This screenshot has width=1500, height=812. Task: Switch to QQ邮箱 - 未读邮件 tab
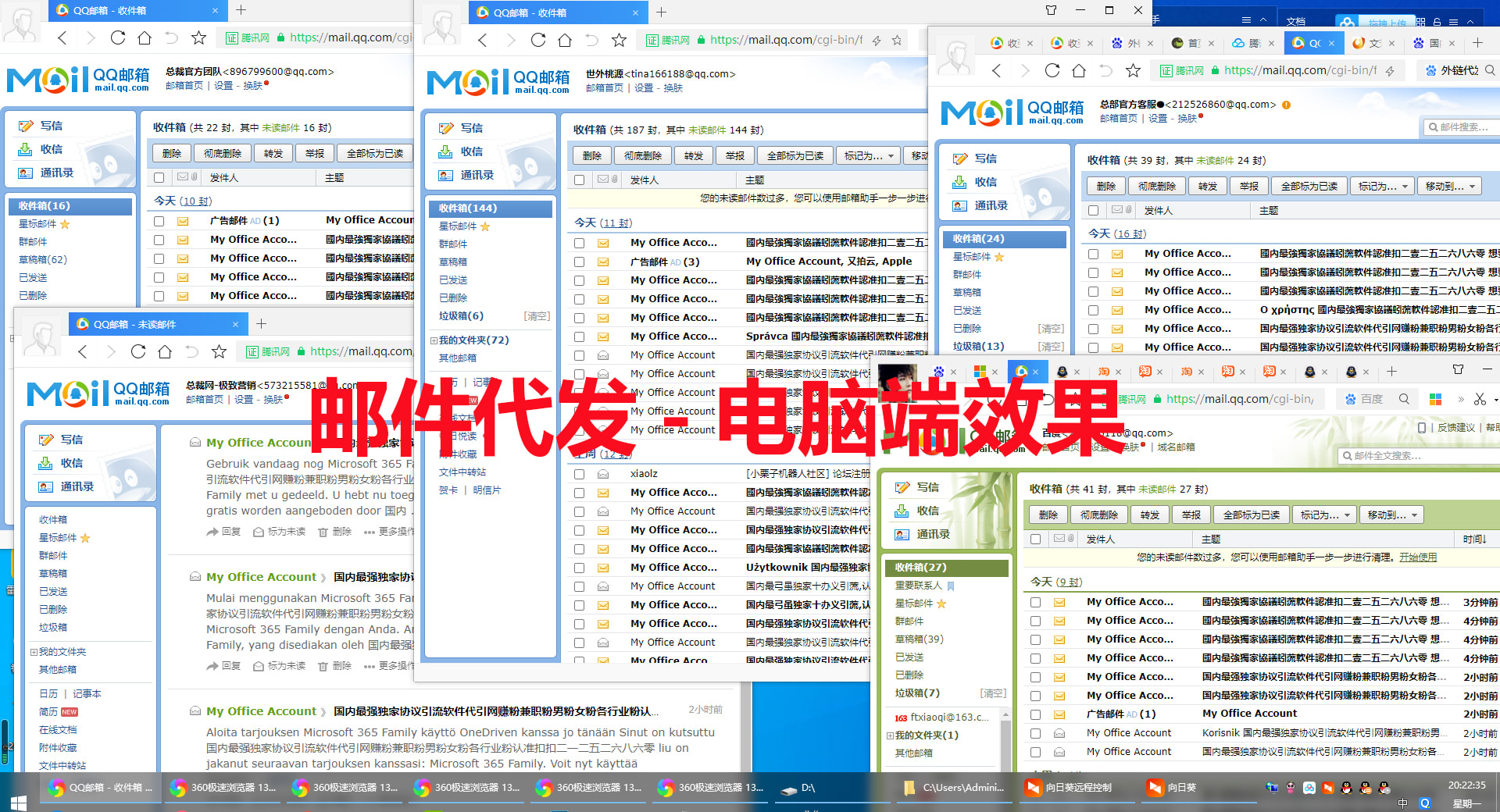157,324
